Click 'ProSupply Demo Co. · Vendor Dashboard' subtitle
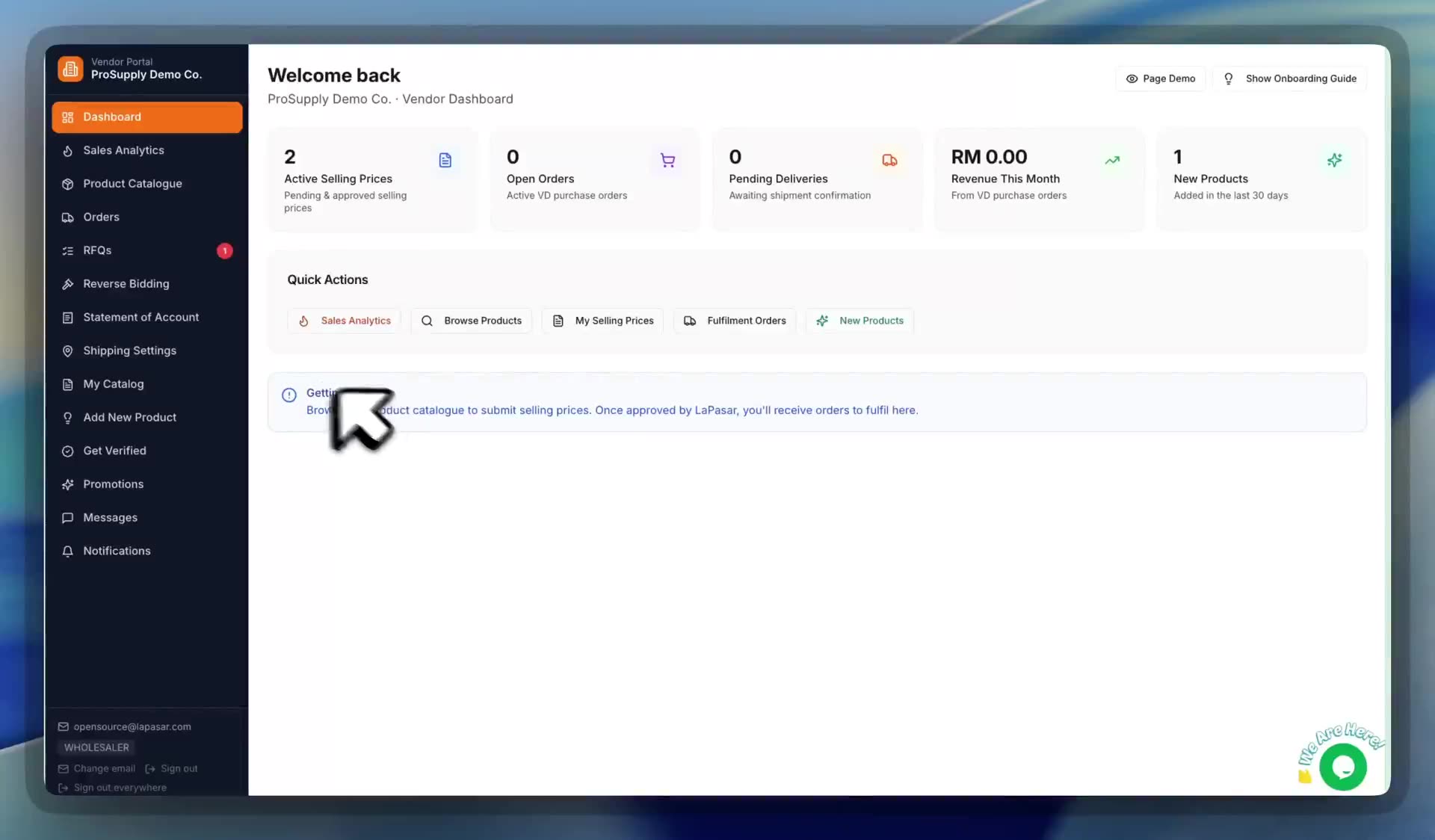 point(390,99)
